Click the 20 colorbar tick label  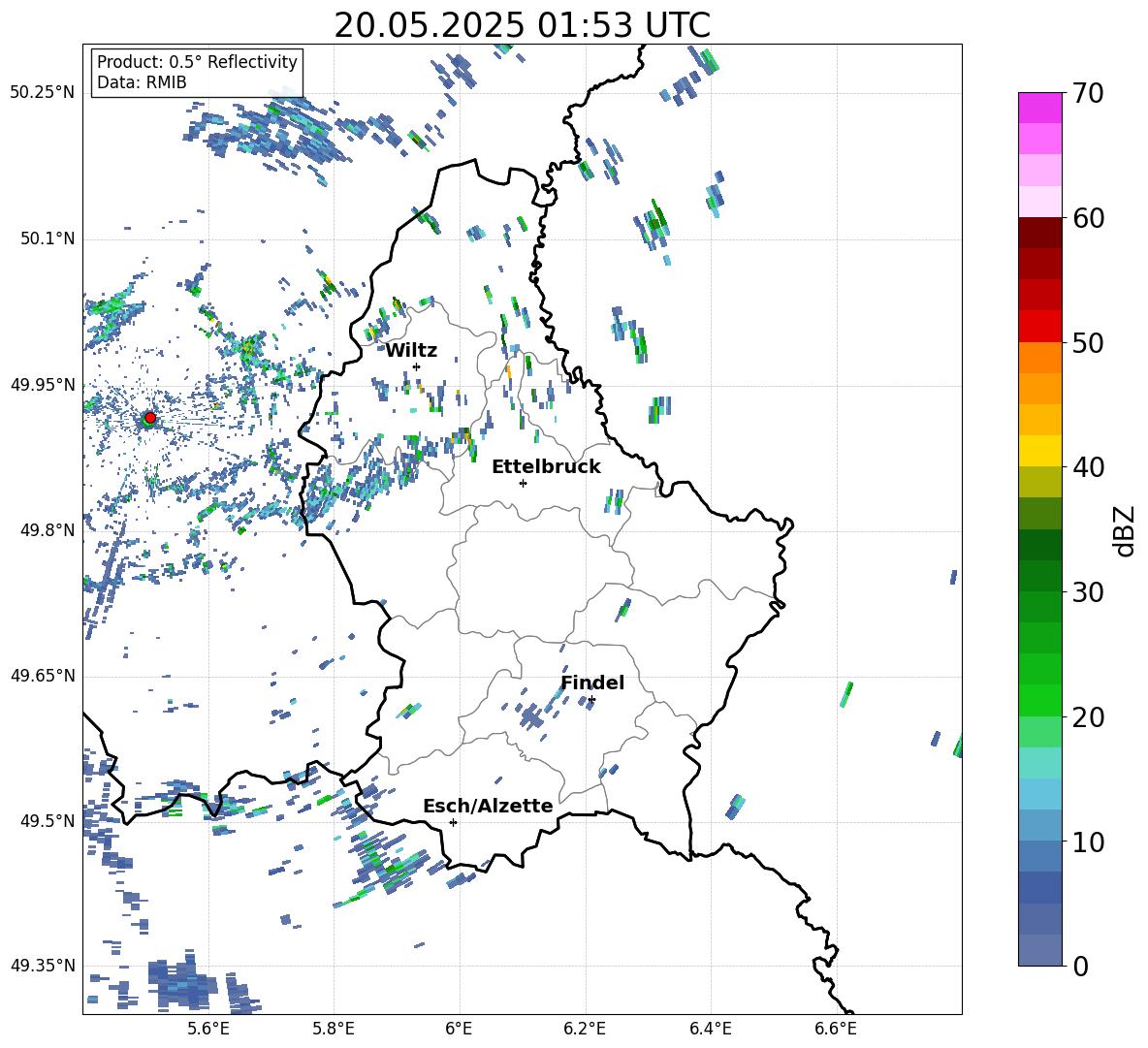click(1087, 717)
